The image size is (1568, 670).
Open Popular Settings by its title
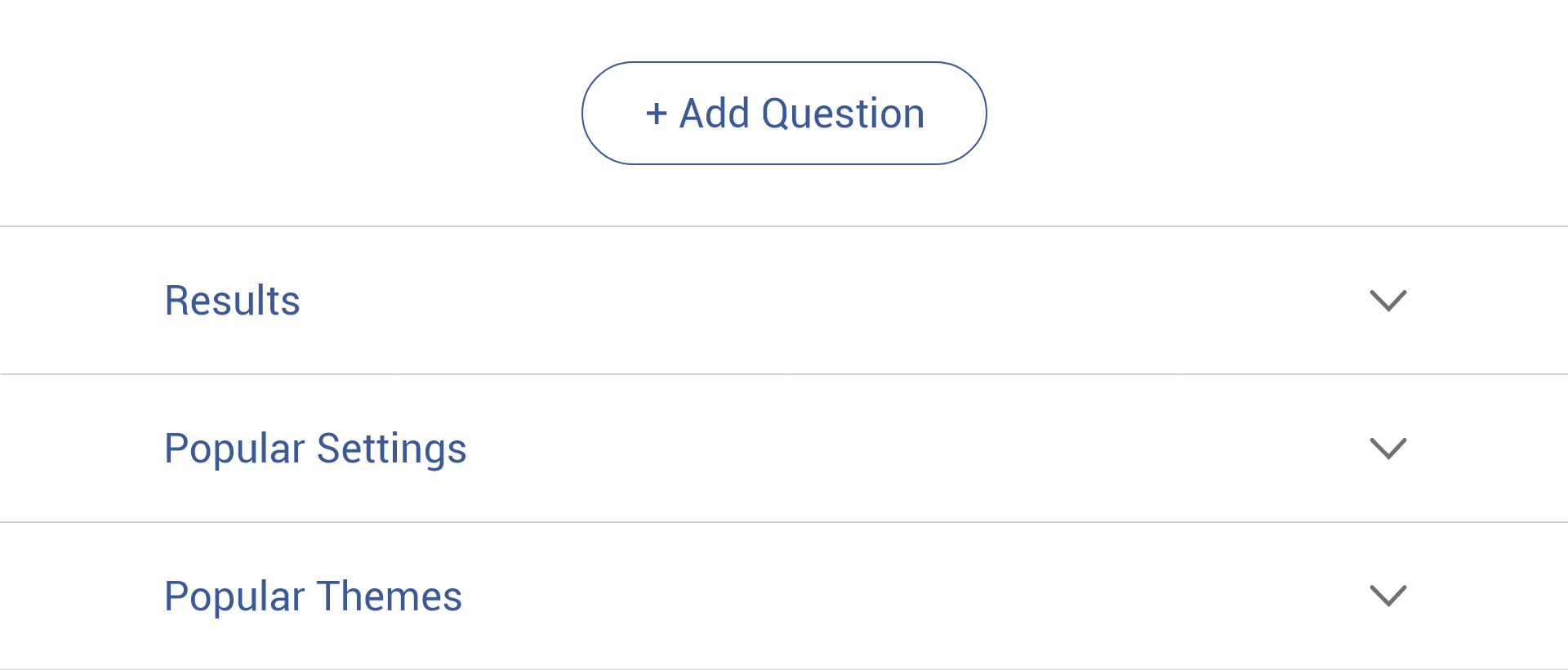pyautogui.click(x=315, y=449)
